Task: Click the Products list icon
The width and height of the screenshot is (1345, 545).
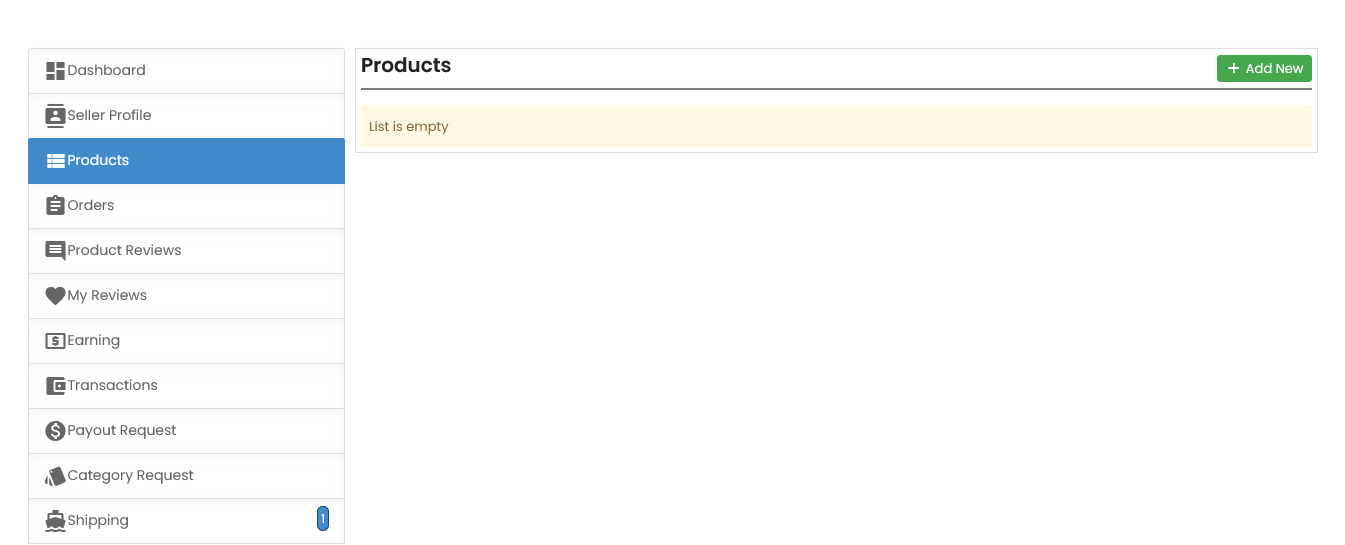Action: click(x=55, y=161)
